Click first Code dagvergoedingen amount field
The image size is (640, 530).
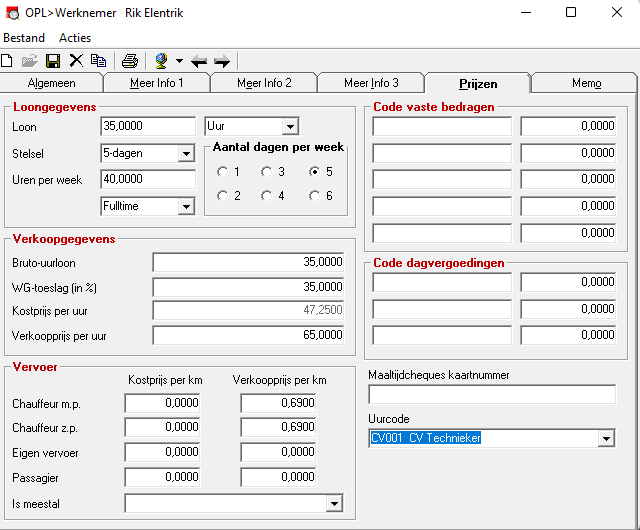(x=568, y=282)
